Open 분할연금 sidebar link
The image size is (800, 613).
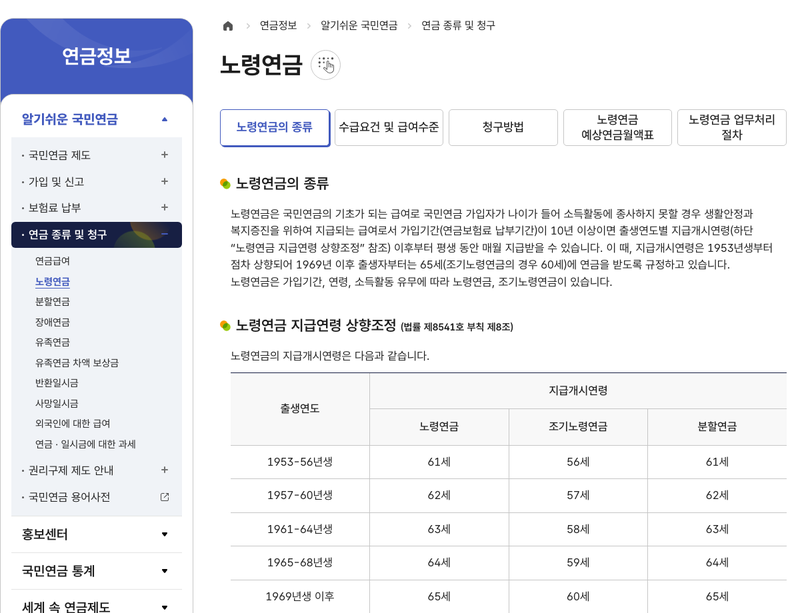click(x=53, y=302)
